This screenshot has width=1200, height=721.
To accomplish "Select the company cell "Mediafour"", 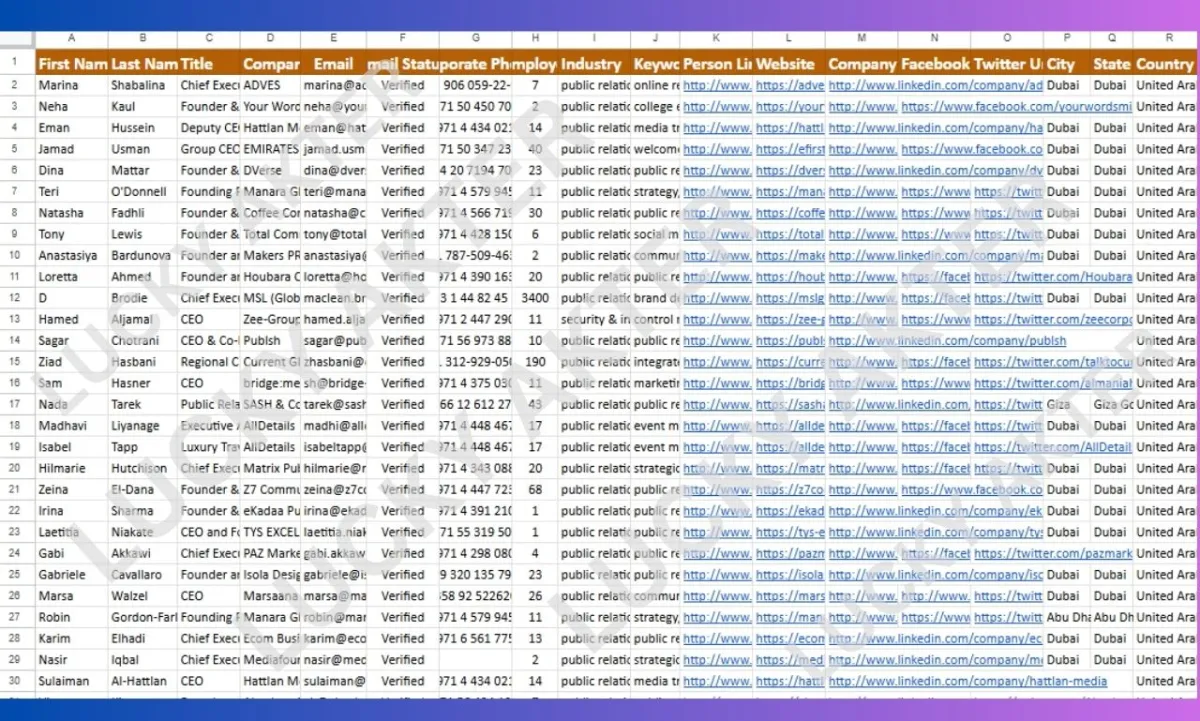I will tap(271, 660).
